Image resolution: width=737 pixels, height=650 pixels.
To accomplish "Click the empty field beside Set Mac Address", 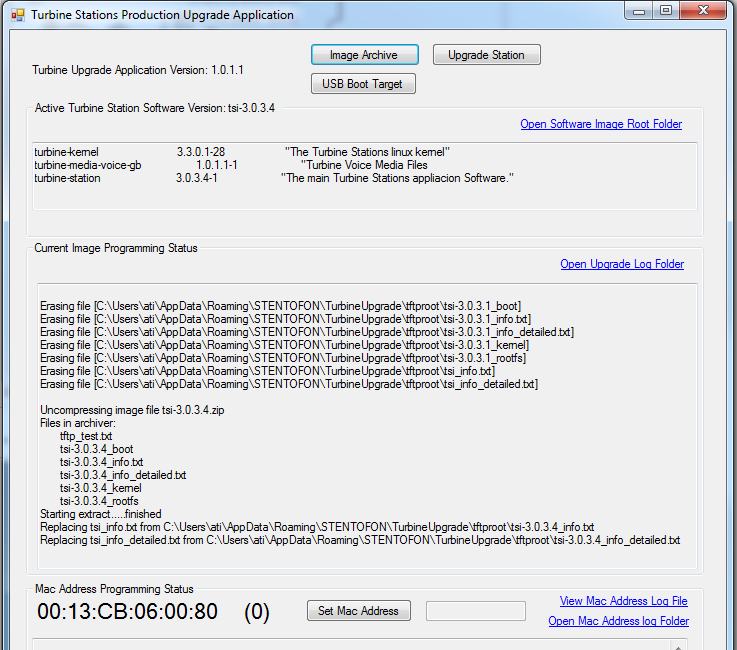I will 476,611.
